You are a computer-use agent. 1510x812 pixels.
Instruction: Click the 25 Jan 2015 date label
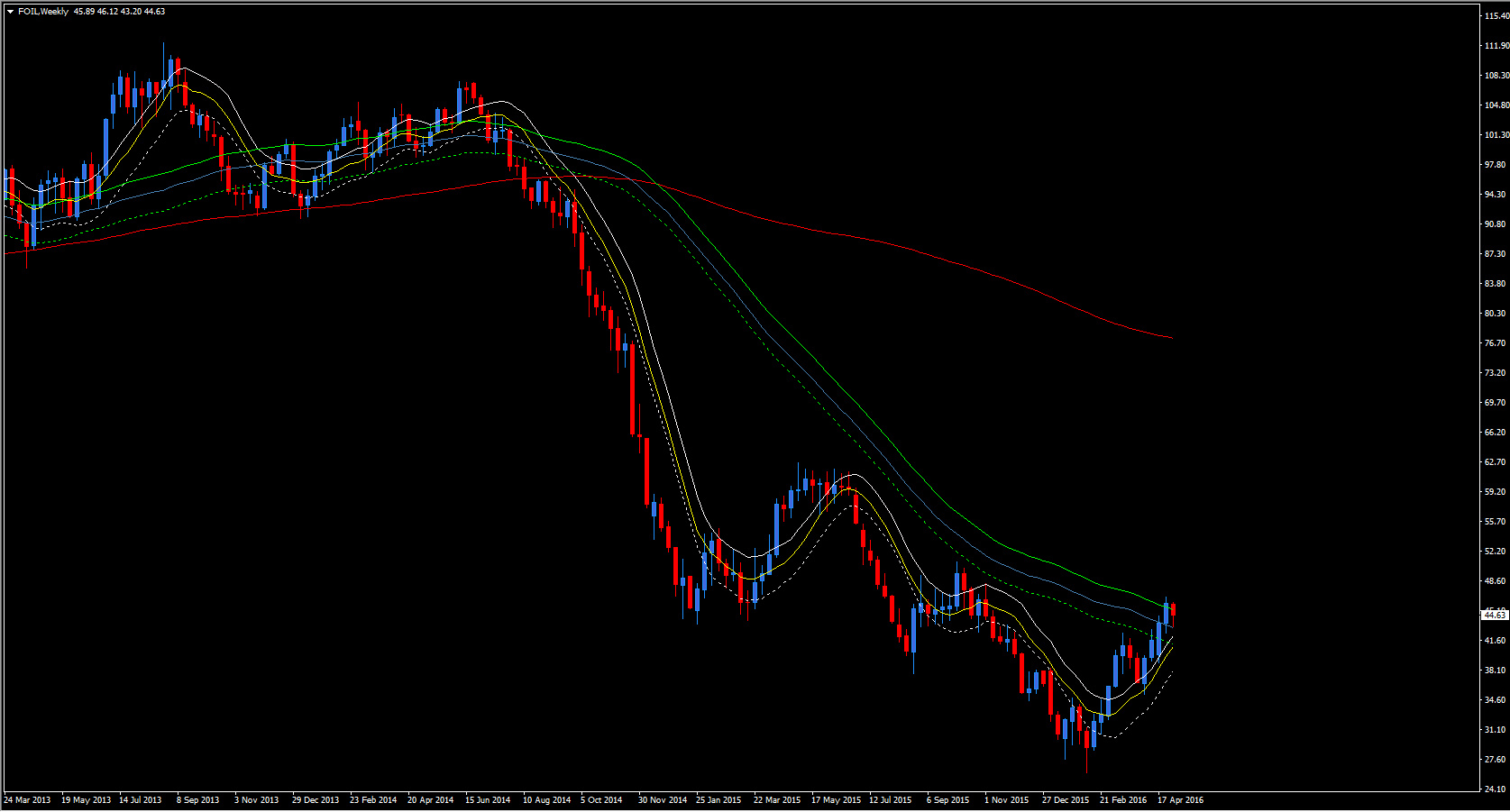click(718, 800)
